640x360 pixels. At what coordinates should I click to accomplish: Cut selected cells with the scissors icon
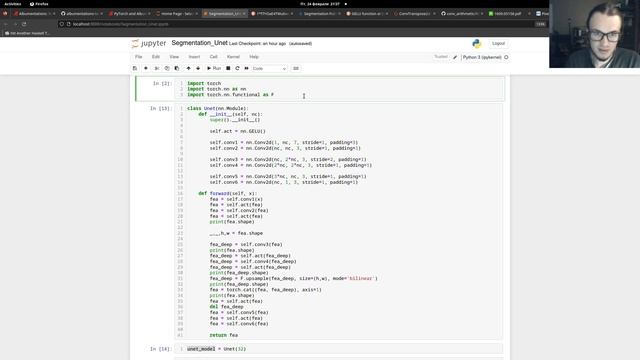[x=157, y=68]
